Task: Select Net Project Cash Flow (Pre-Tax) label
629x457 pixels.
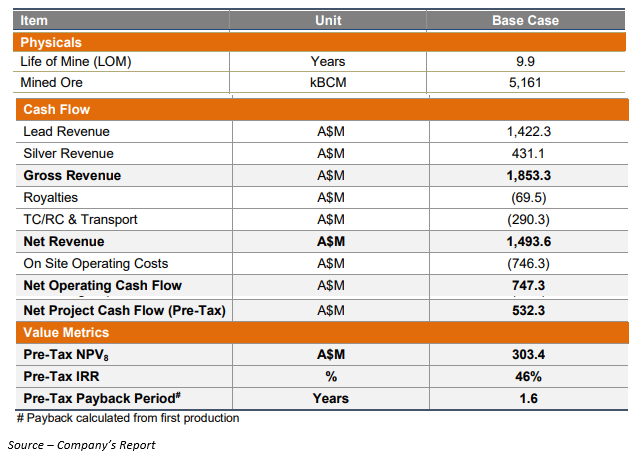Action: (124, 311)
